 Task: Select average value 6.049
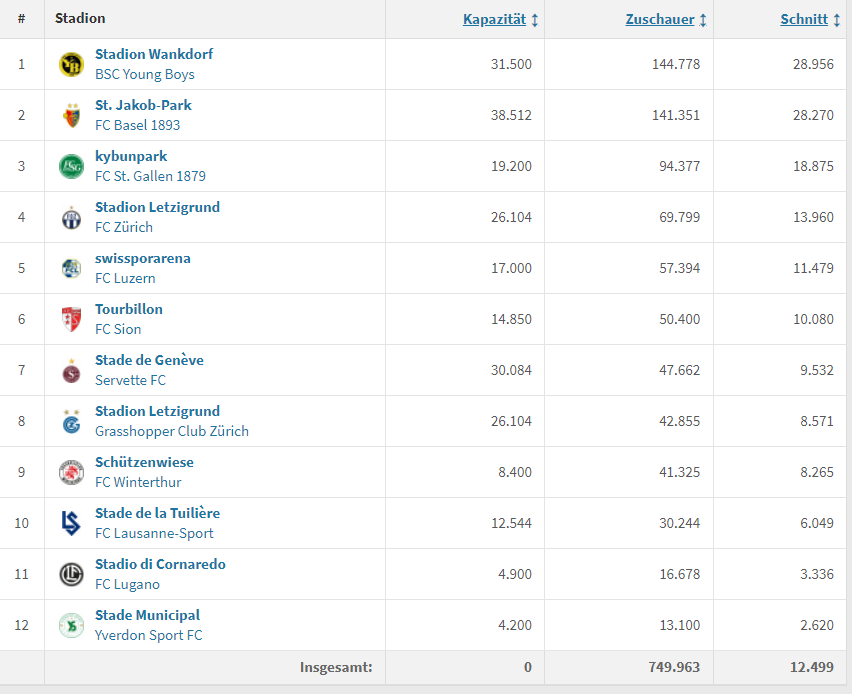tap(817, 523)
